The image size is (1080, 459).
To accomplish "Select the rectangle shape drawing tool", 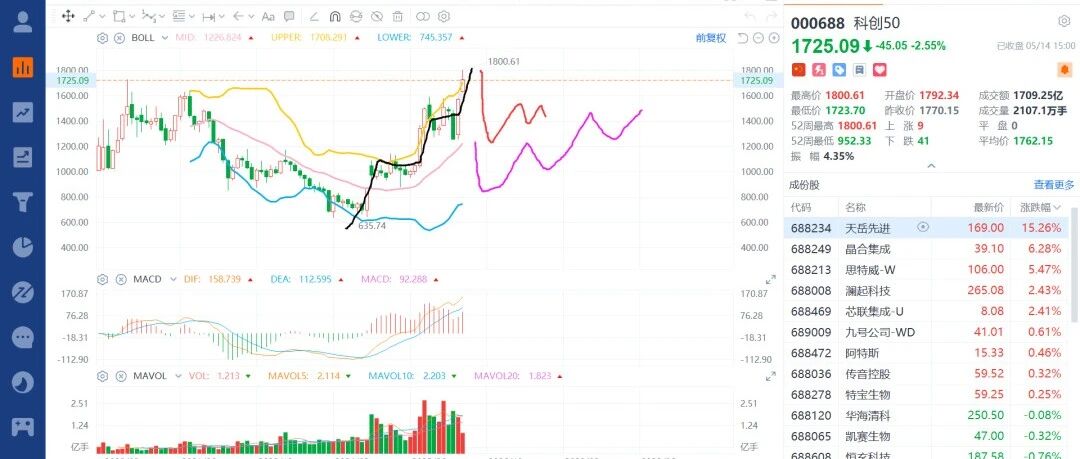I will 119,16.
